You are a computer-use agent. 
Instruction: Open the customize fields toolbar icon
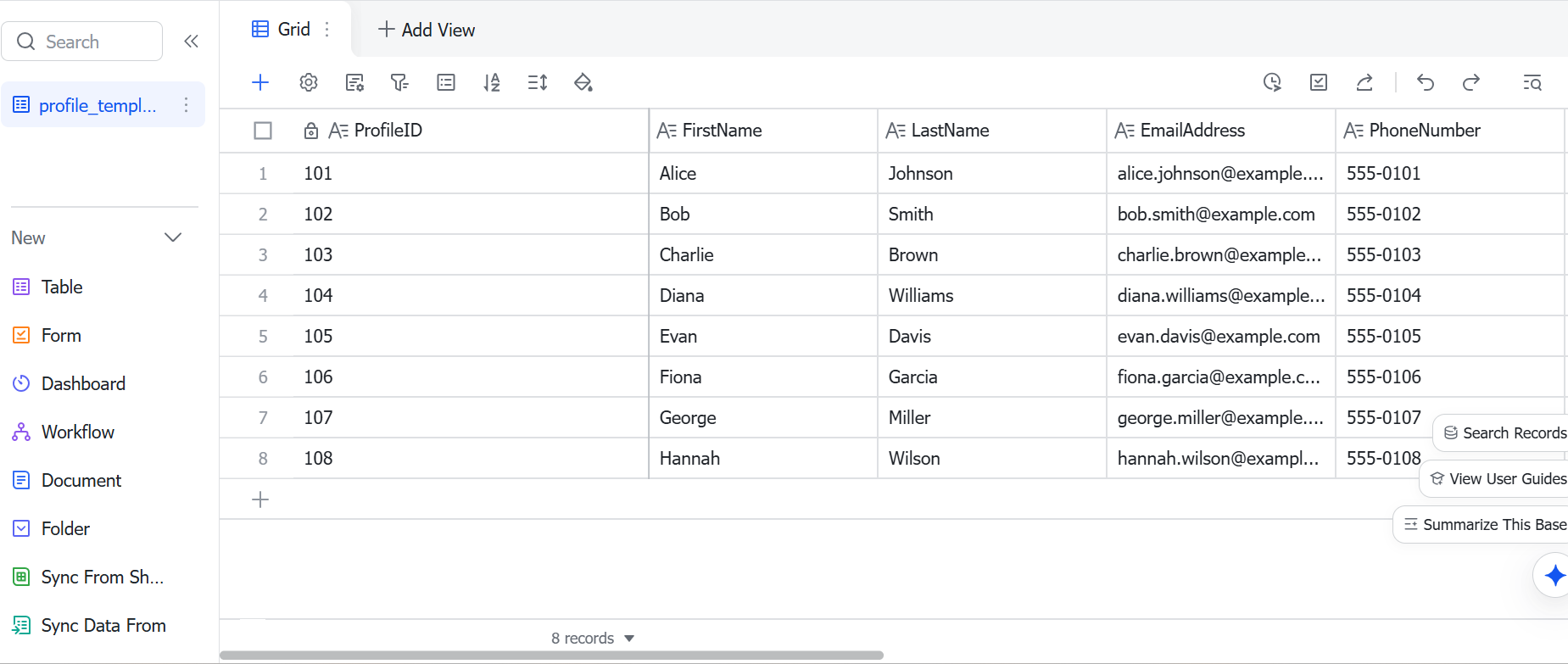(x=354, y=82)
